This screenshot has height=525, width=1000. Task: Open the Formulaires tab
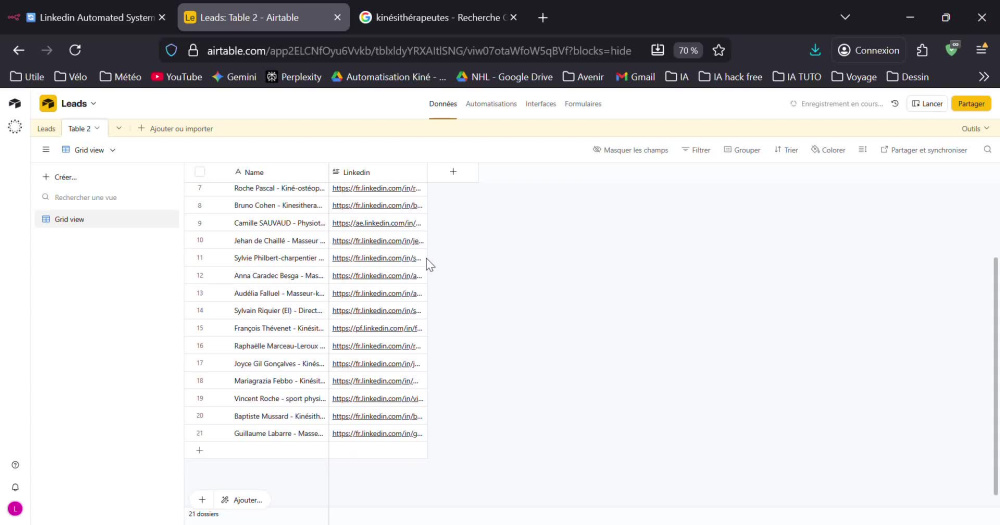point(583,103)
